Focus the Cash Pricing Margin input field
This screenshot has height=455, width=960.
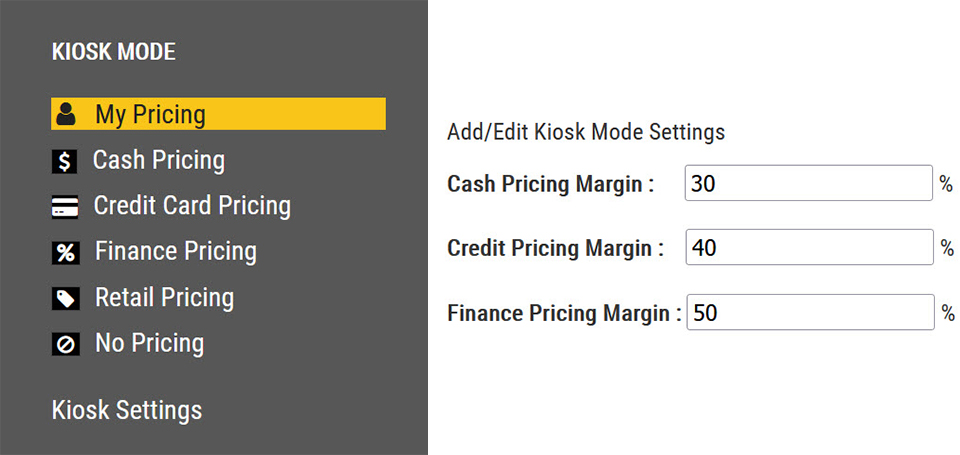809,184
